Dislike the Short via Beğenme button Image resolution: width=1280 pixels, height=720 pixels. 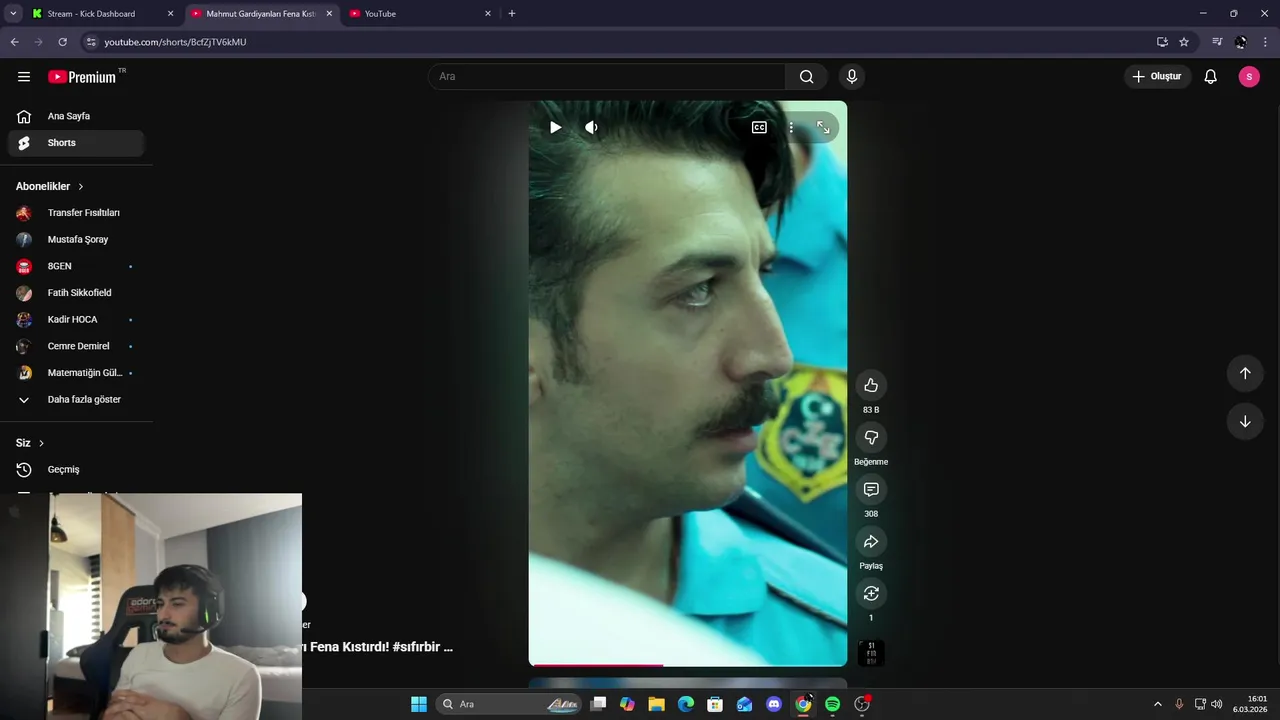point(871,437)
